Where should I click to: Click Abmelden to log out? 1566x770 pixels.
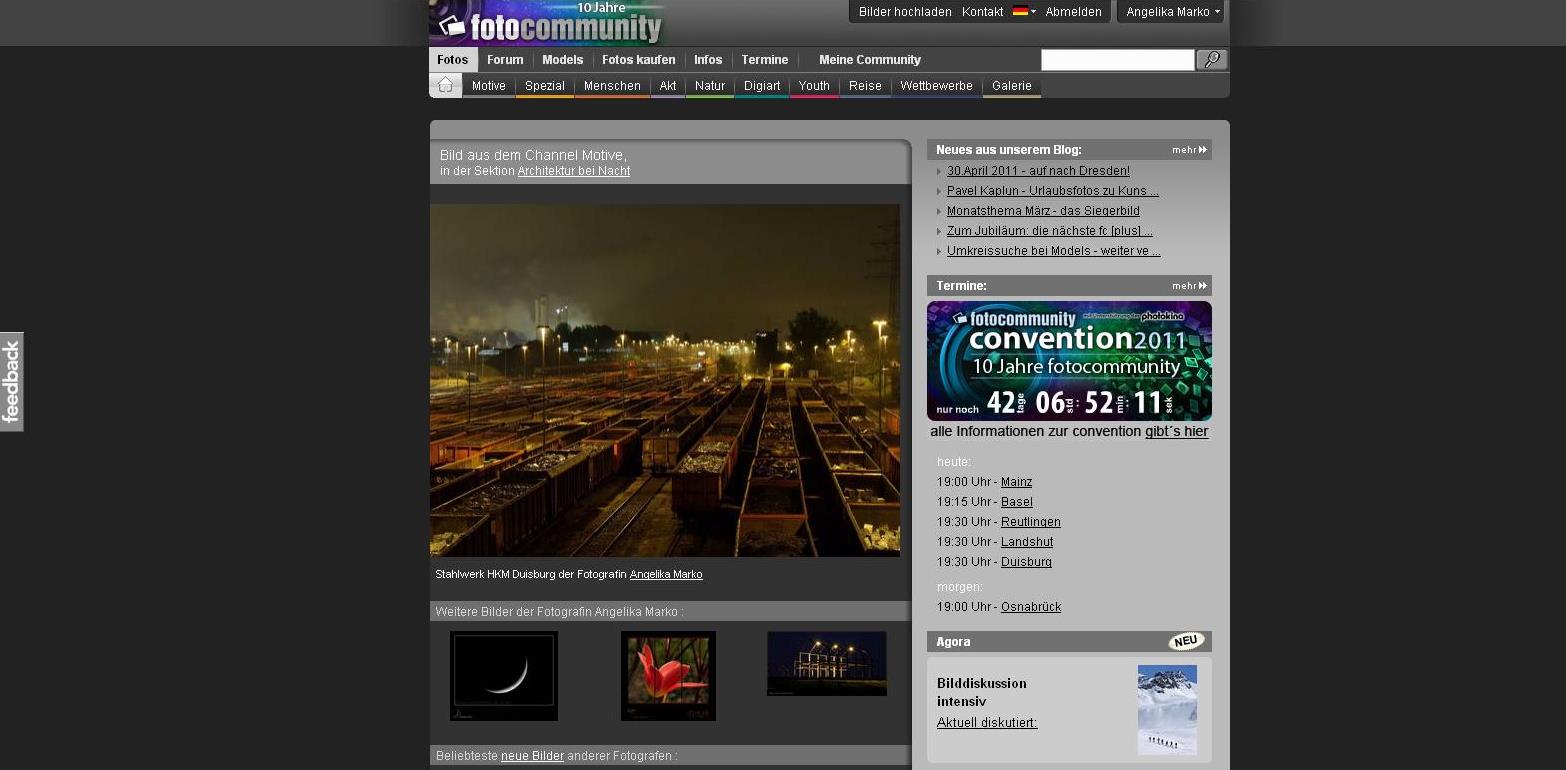(1073, 12)
